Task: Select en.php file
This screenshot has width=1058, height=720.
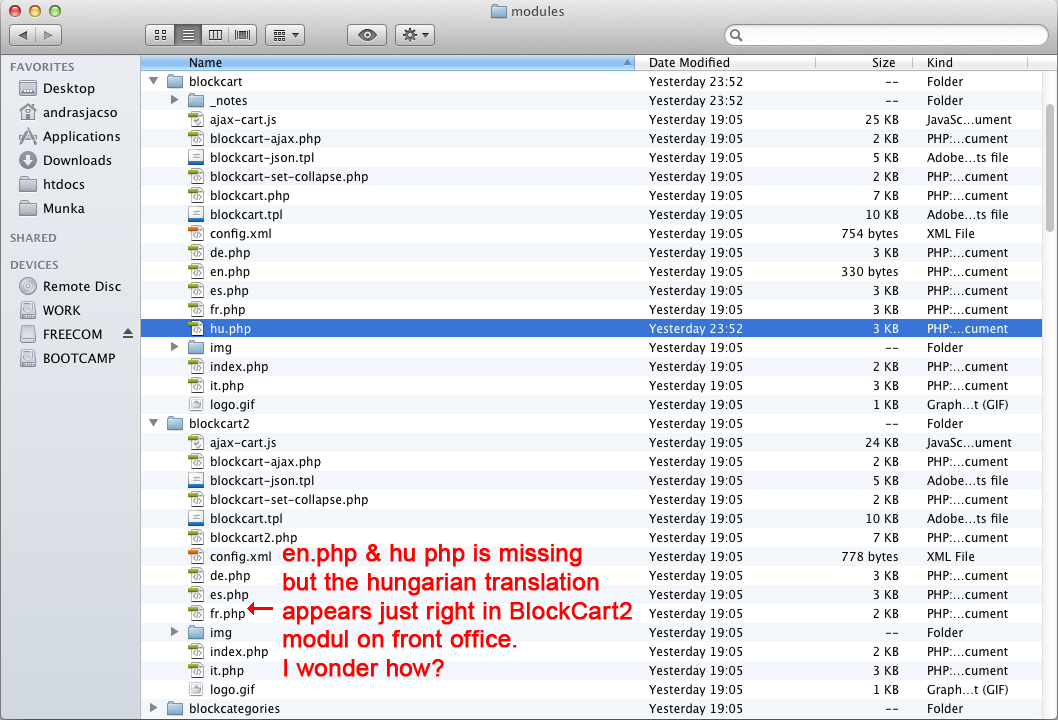Action: tap(591, 271)
